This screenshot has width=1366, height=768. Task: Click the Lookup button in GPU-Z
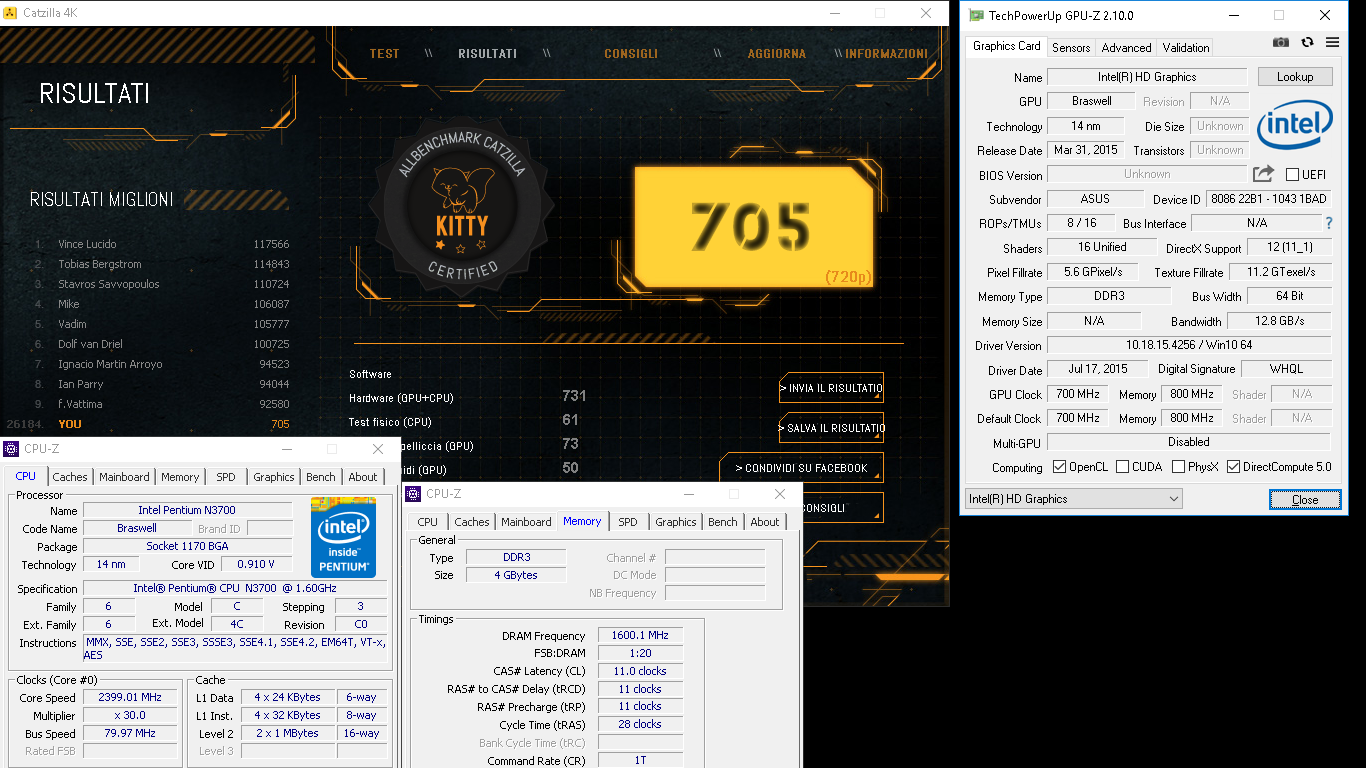tap(1295, 77)
